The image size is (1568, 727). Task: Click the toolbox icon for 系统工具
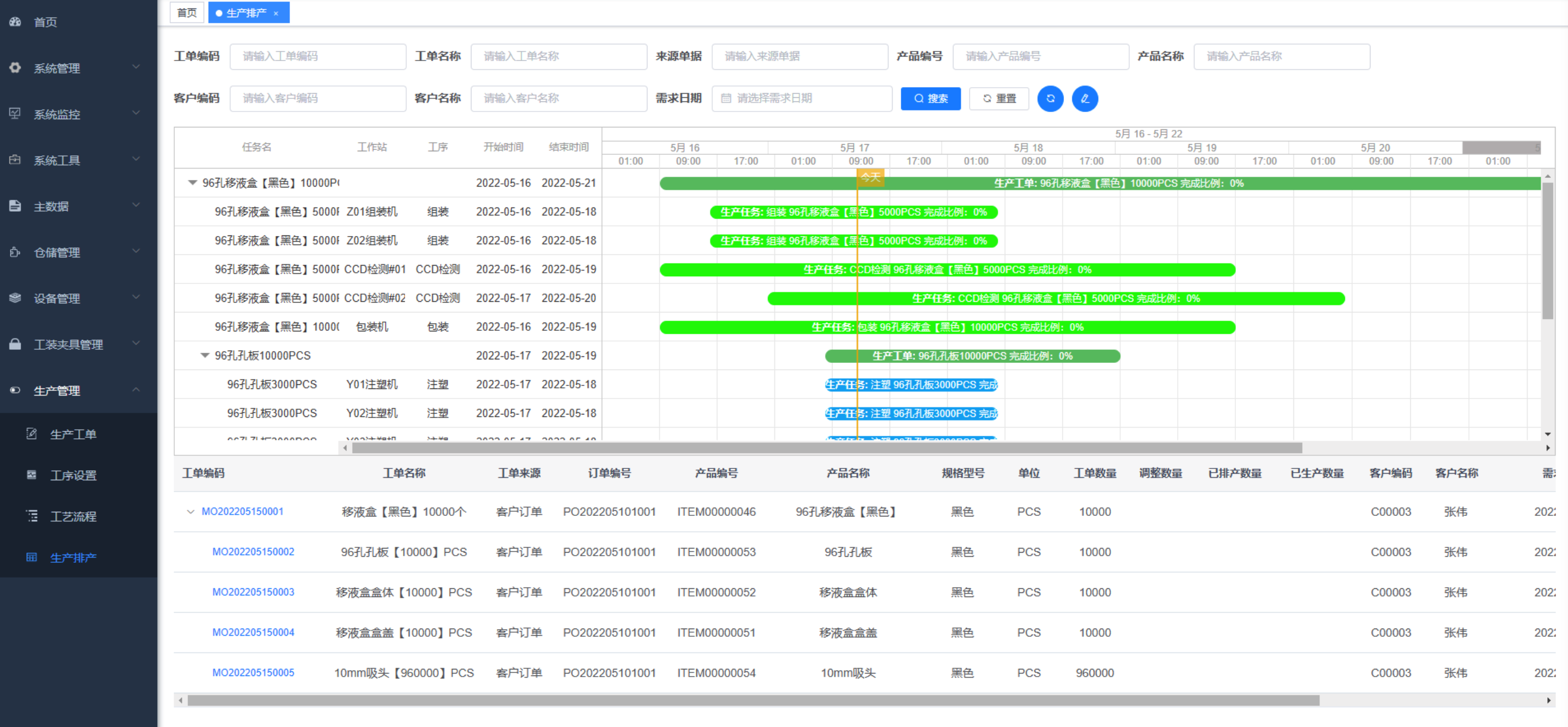tap(15, 160)
